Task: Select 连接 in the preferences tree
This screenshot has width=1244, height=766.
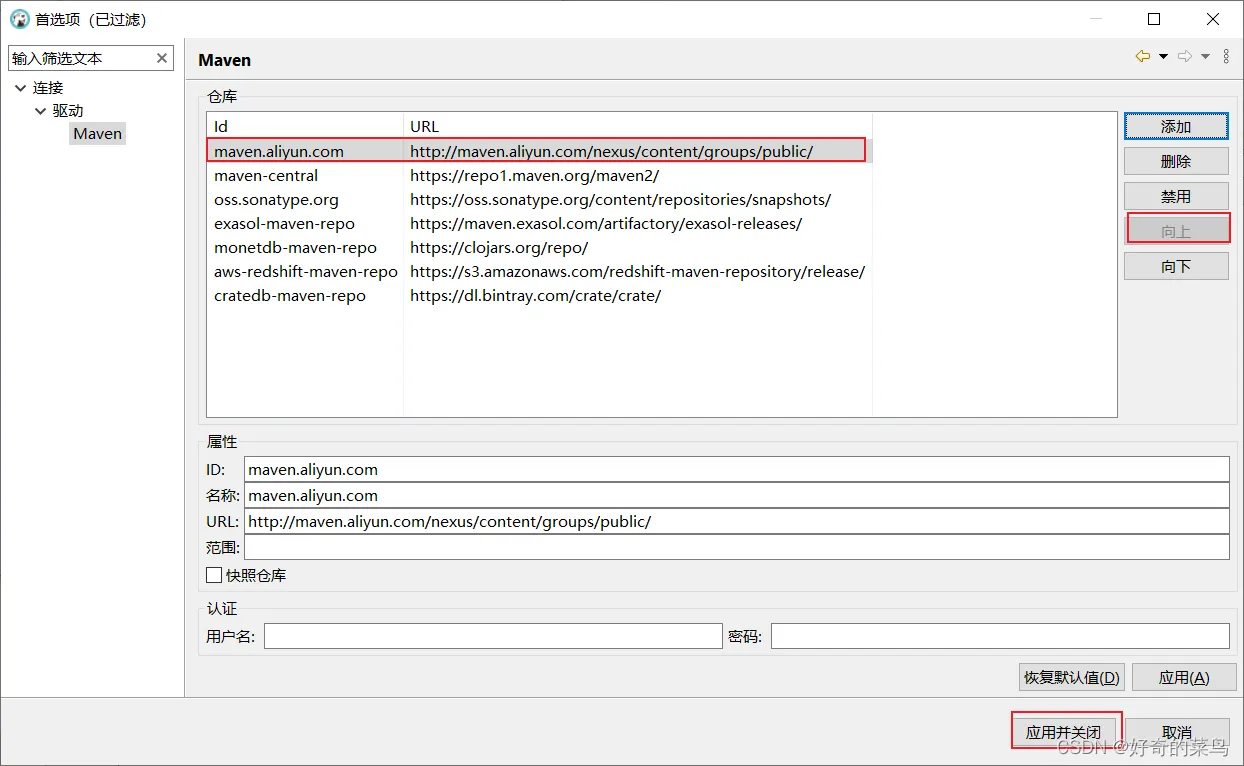Action: coord(48,88)
